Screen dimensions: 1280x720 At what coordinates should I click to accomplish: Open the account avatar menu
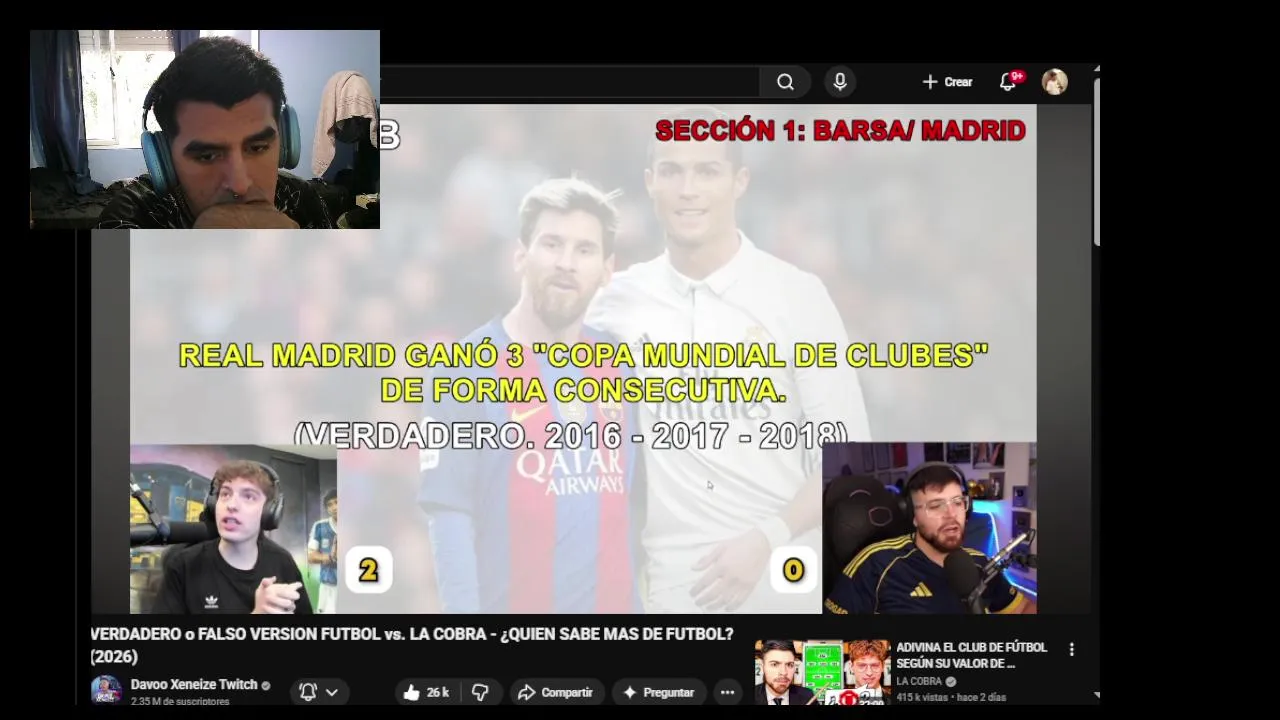point(1055,82)
